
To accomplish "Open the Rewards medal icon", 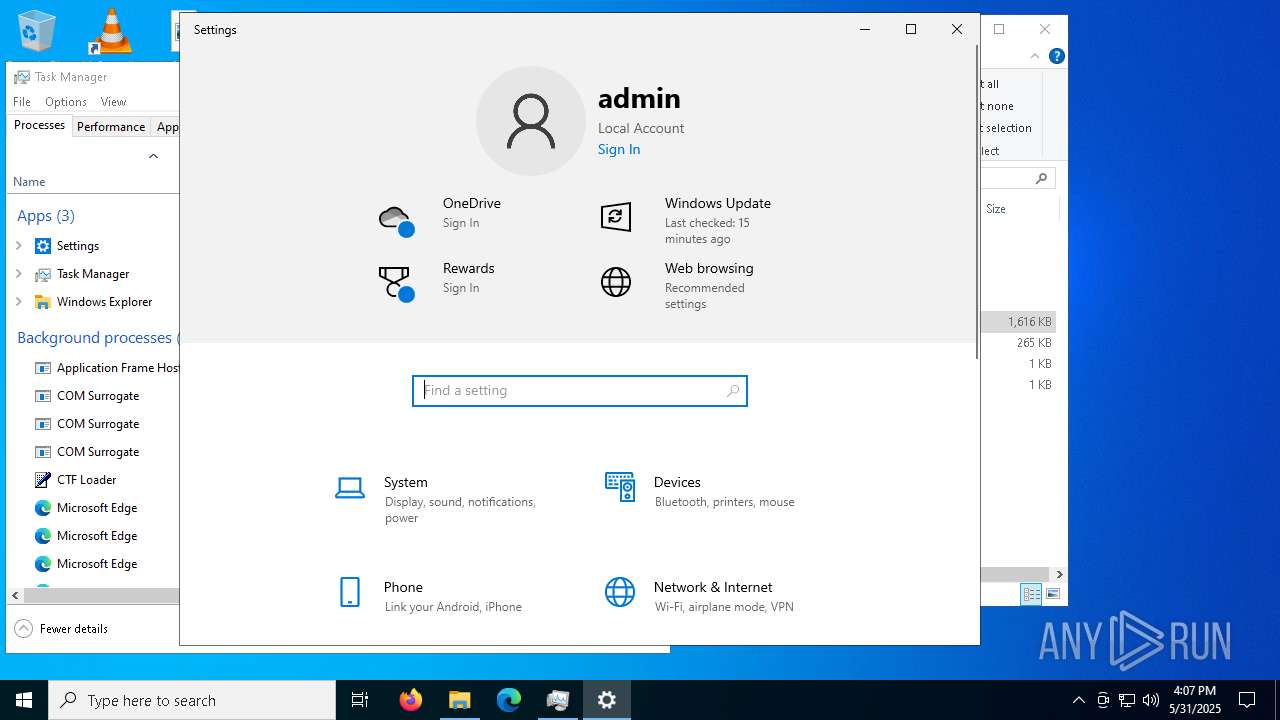I will [x=396, y=284].
